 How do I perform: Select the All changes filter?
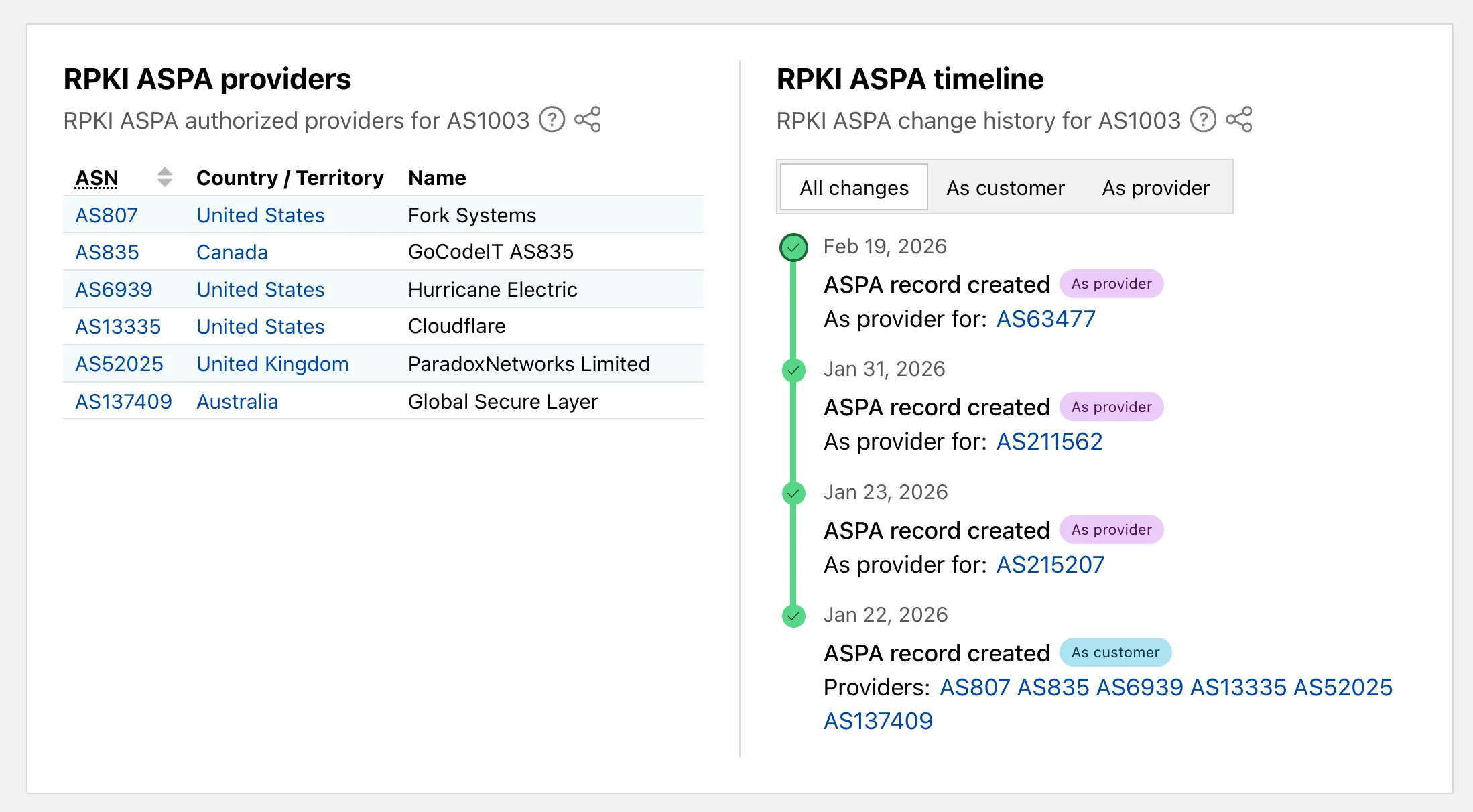[853, 188]
